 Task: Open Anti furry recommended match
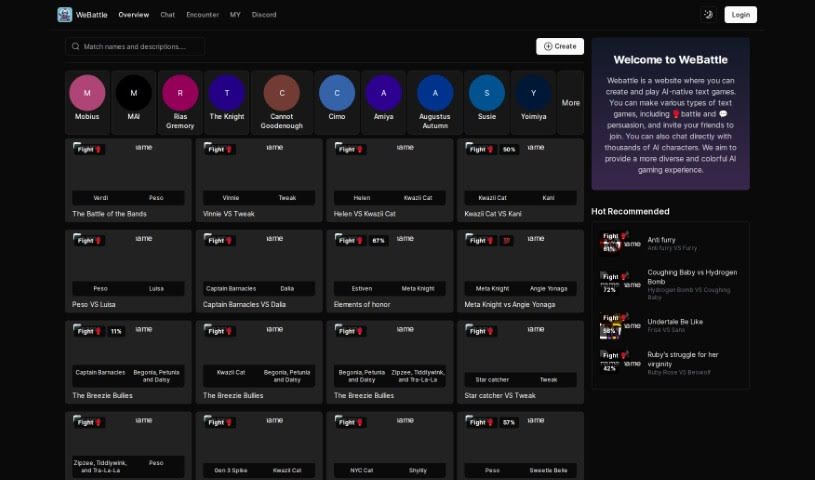(x=661, y=240)
